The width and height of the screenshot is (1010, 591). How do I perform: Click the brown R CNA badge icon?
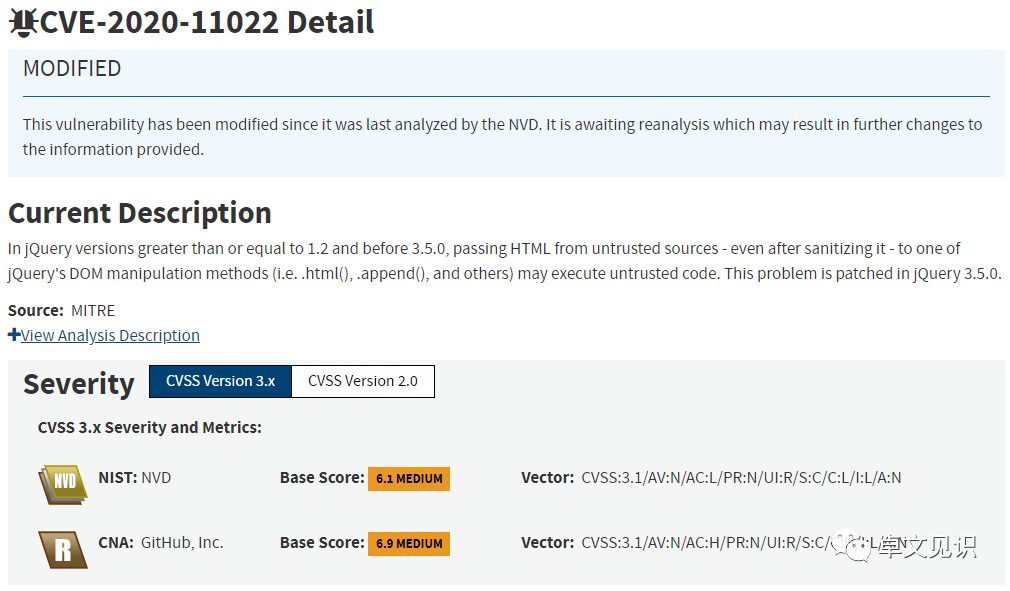tap(63, 549)
